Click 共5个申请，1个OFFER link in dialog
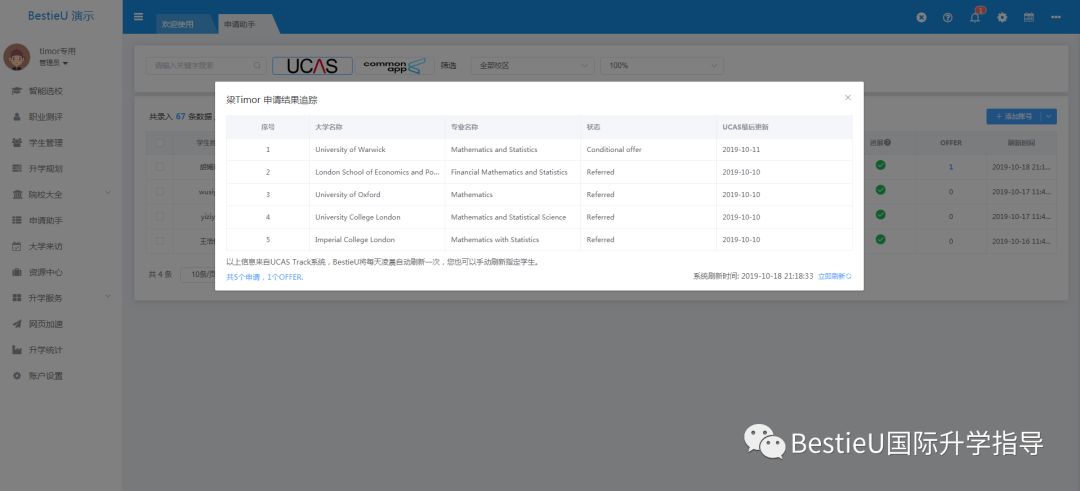The width and height of the screenshot is (1080, 491). pyautogui.click(x=265, y=278)
